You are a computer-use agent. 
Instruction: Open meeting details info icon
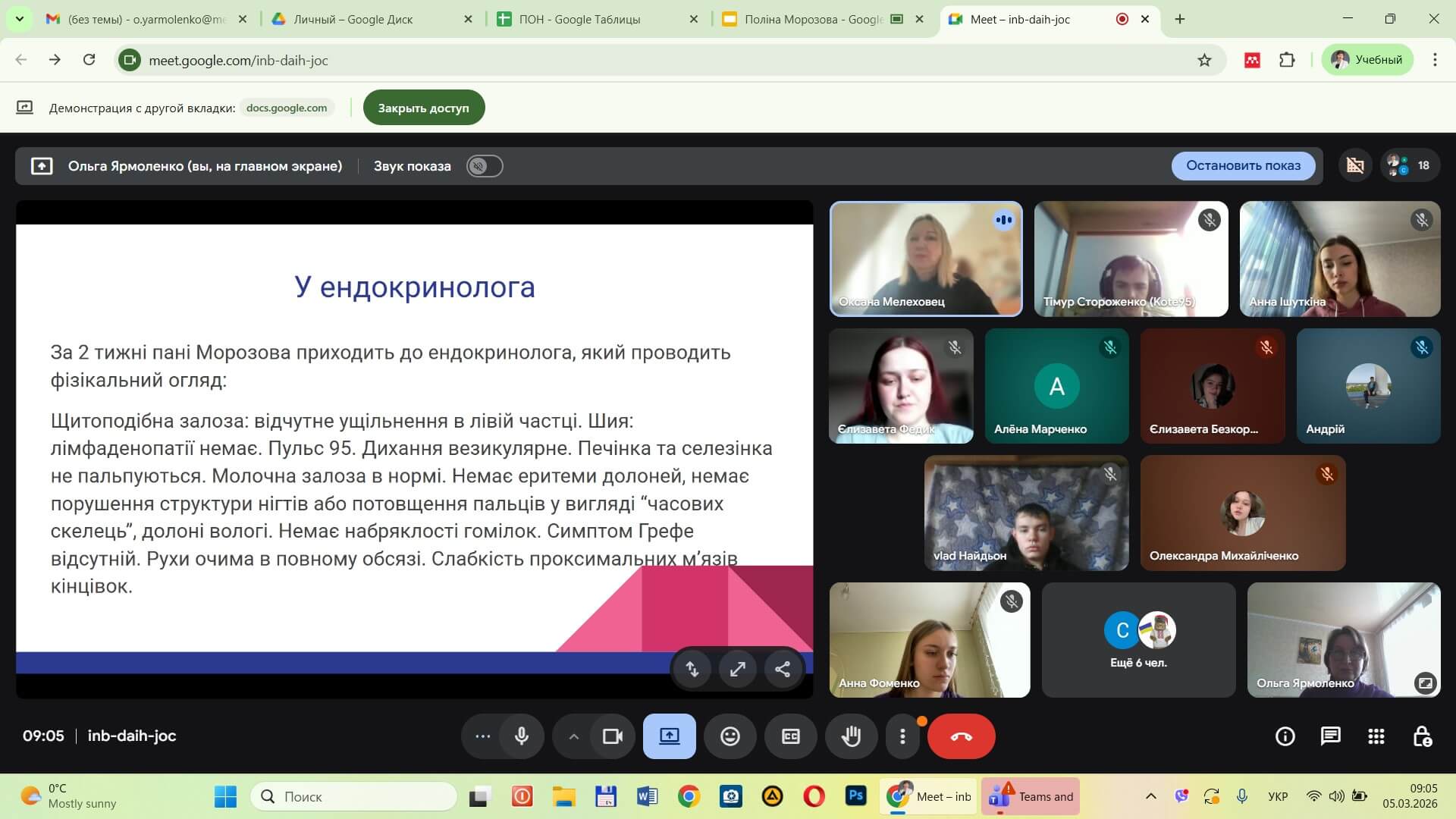[x=1285, y=736]
